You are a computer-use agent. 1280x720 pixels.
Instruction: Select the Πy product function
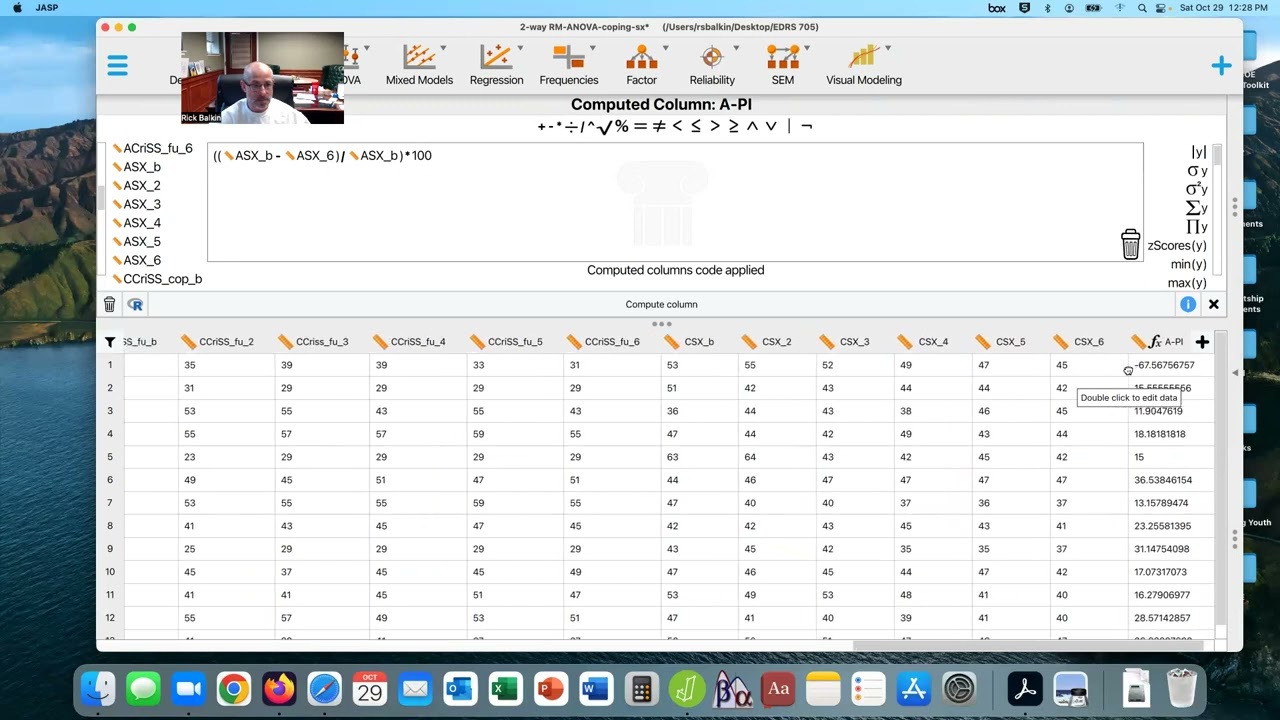tap(1197, 227)
